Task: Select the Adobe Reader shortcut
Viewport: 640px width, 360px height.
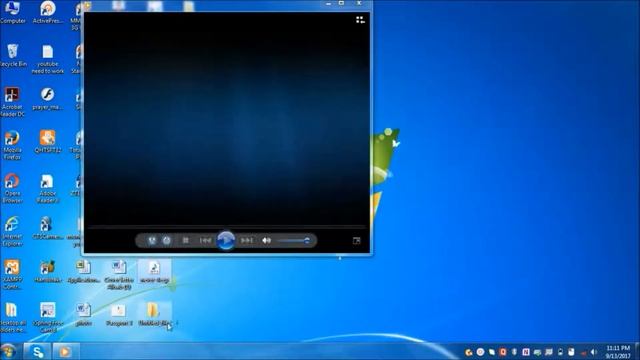Action: tap(47, 188)
